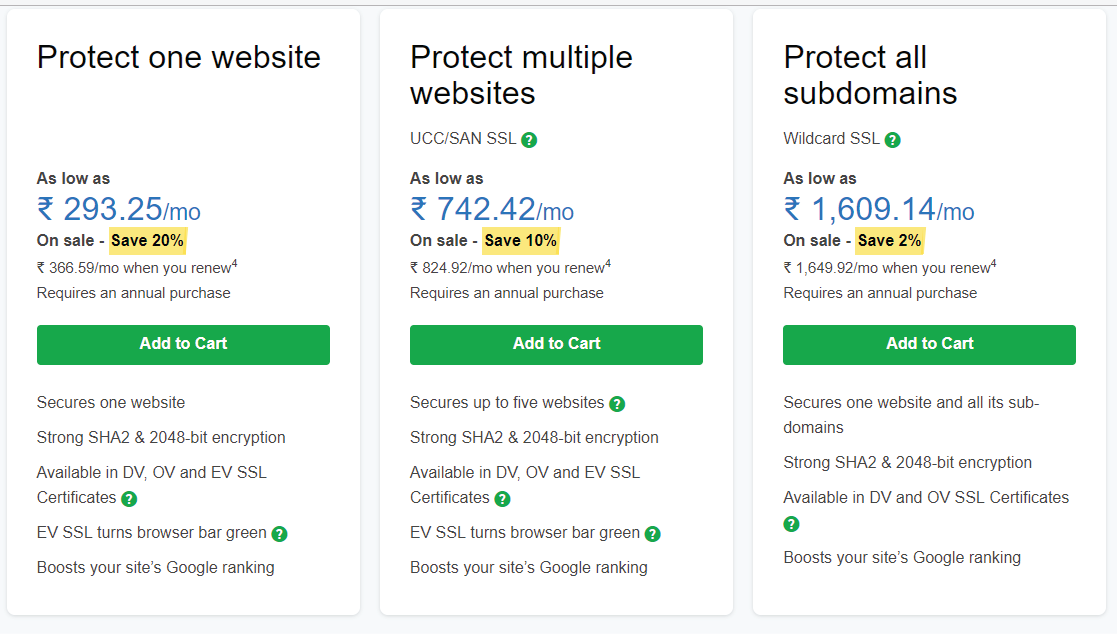
Task: Add the all subdomains plan to cart
Action: pos(930,345)
